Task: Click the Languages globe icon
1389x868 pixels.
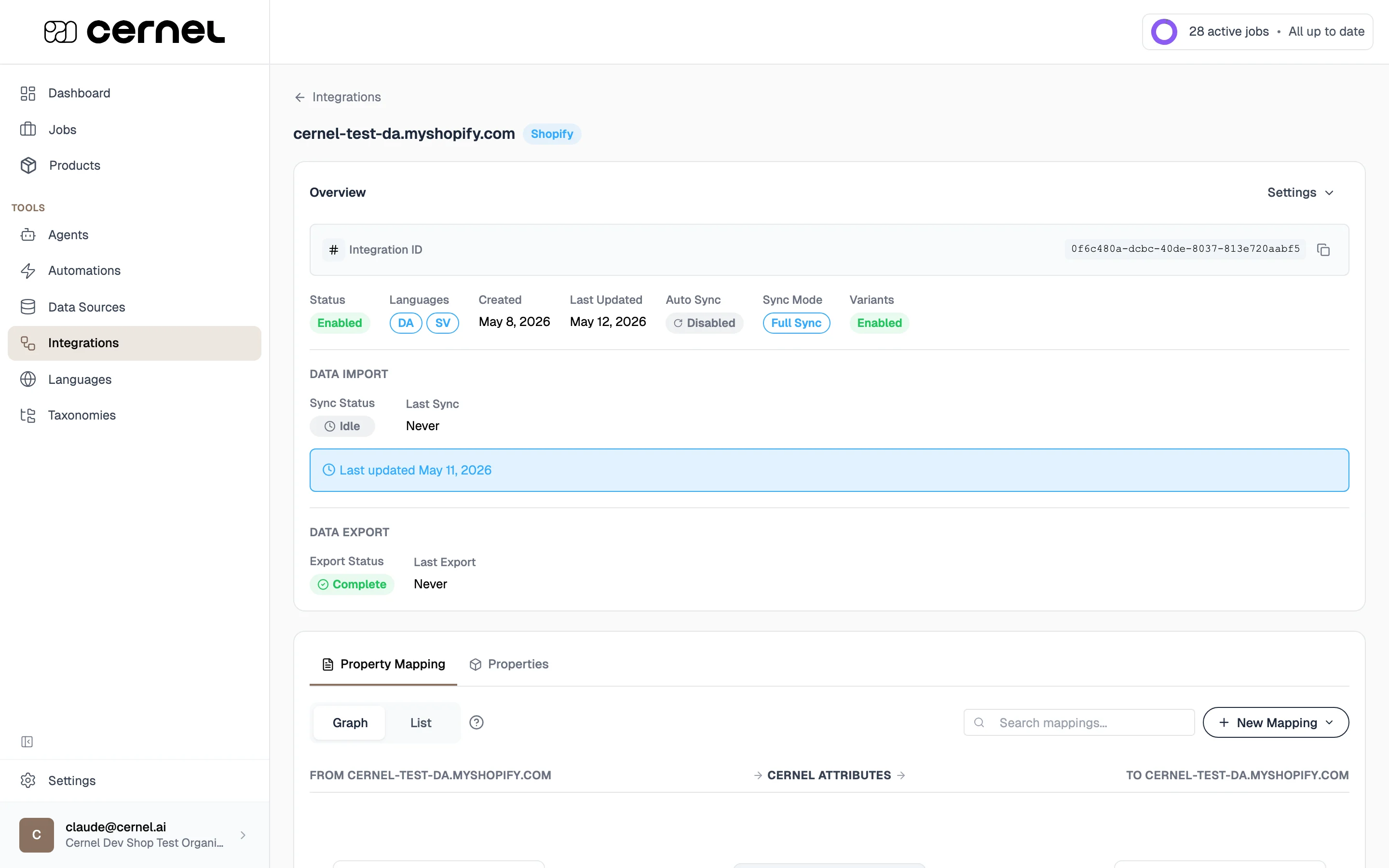Action: 27,379
